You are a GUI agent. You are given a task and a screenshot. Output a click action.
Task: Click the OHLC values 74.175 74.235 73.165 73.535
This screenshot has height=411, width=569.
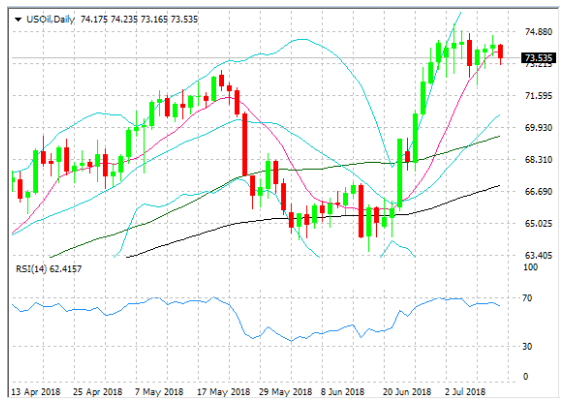click(139, 19)
